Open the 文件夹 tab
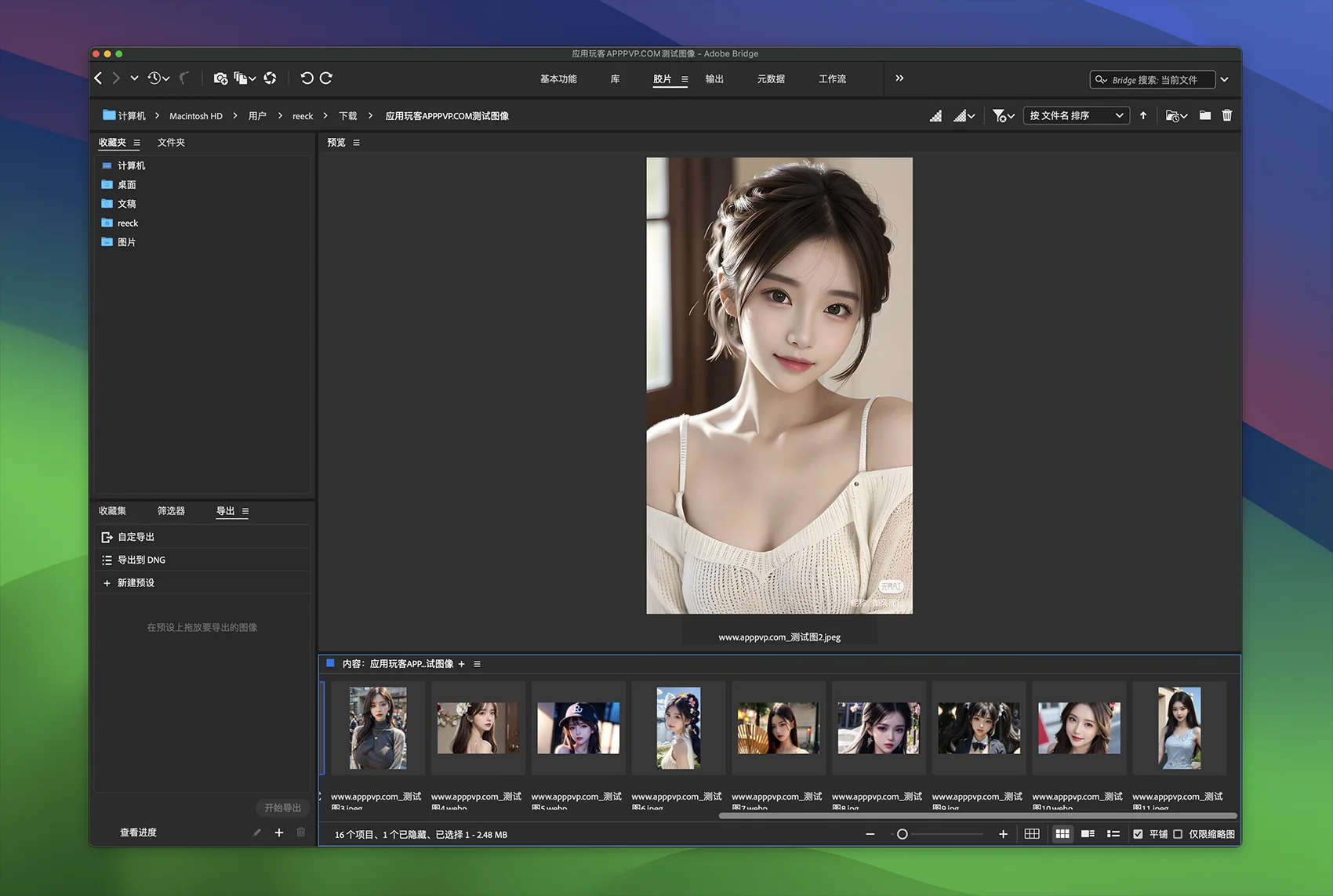This screenshot has height=896, width=1333. tap(171, 143)
